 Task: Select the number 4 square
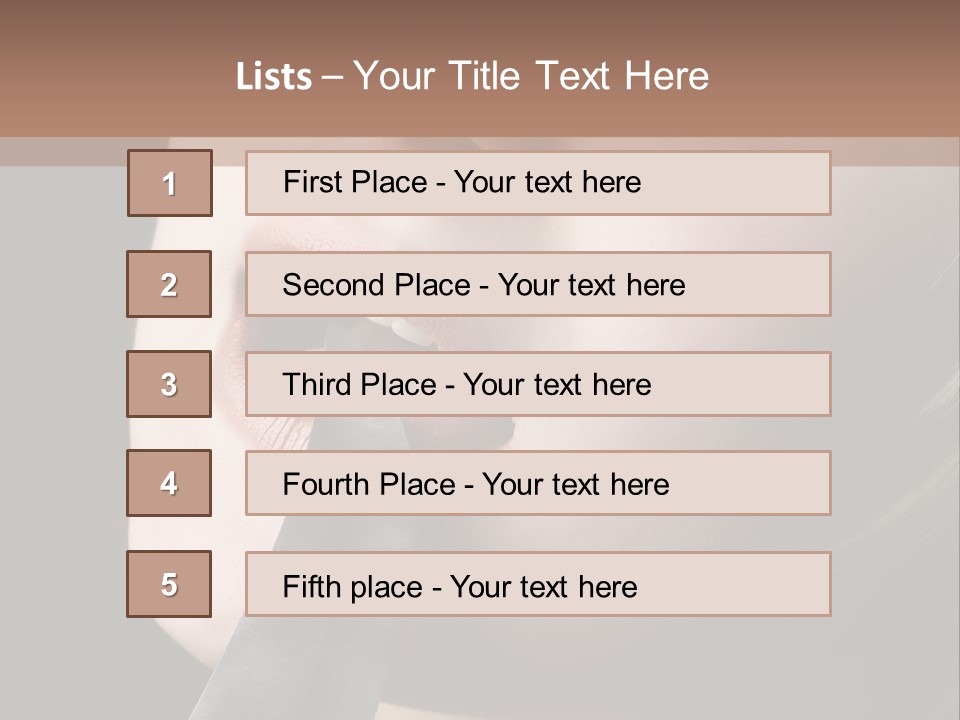coord(169,483)
